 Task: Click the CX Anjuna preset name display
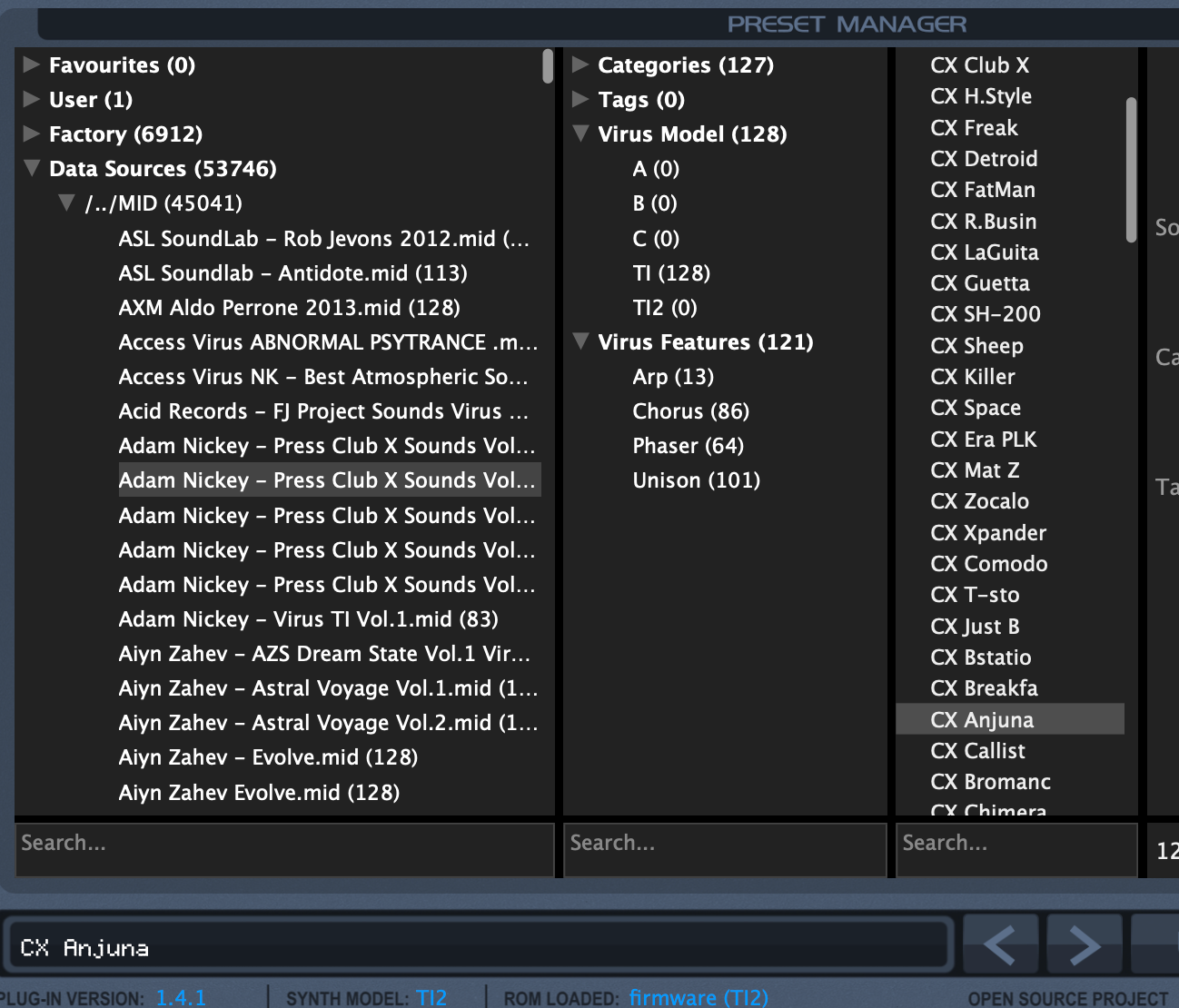pos(480,944)
